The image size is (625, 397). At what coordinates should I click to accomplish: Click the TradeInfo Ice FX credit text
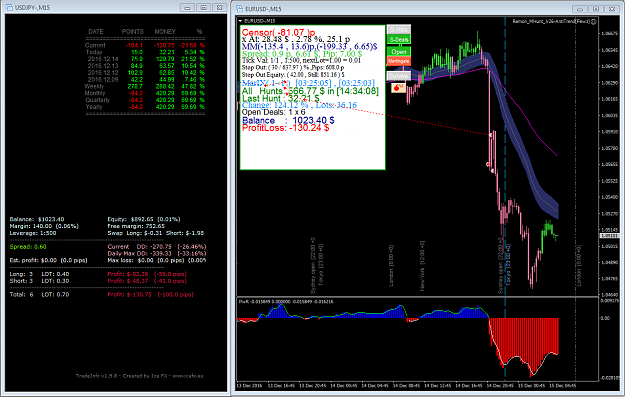click(140, 376)
